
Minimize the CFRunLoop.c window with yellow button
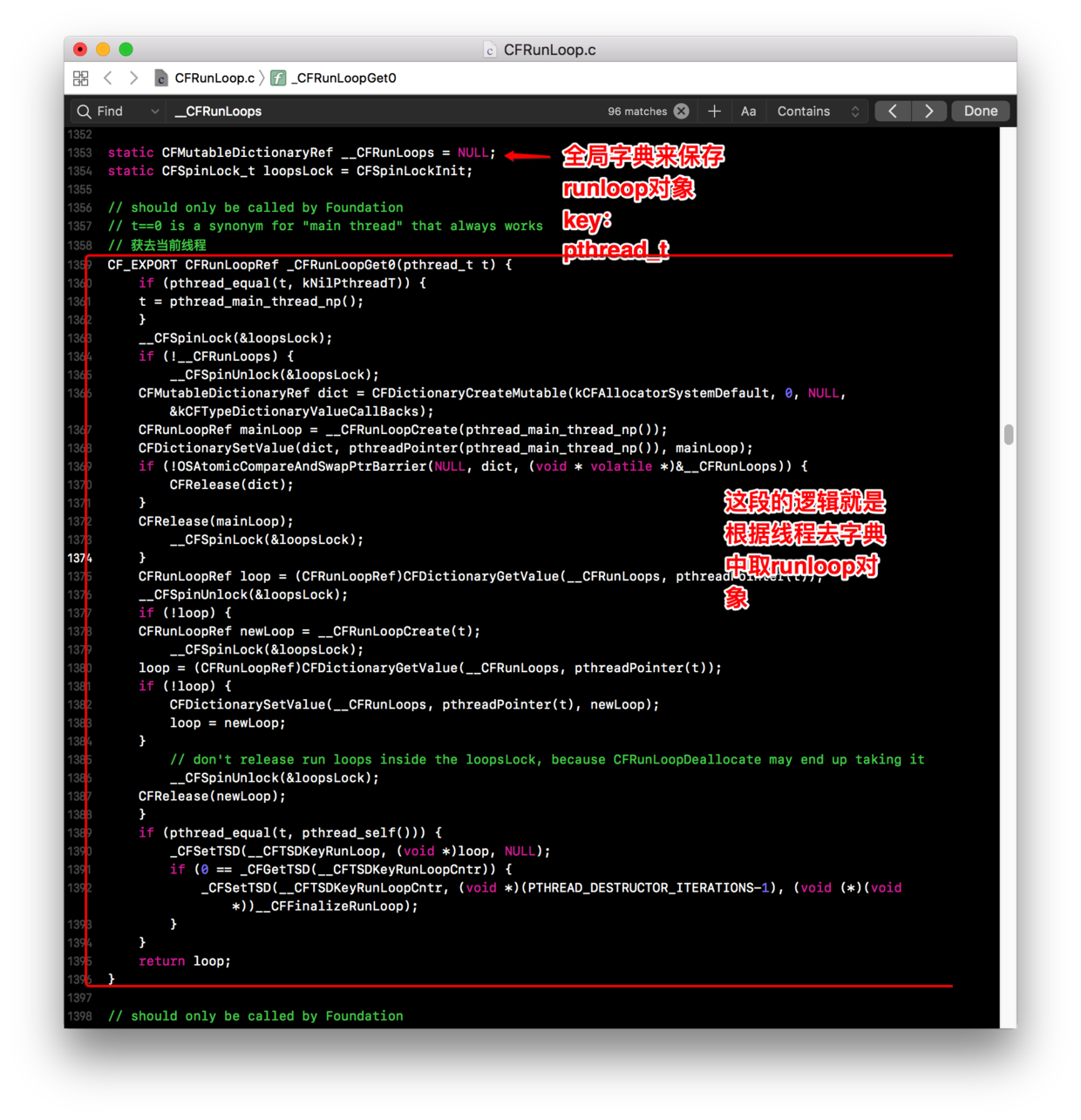103,50
